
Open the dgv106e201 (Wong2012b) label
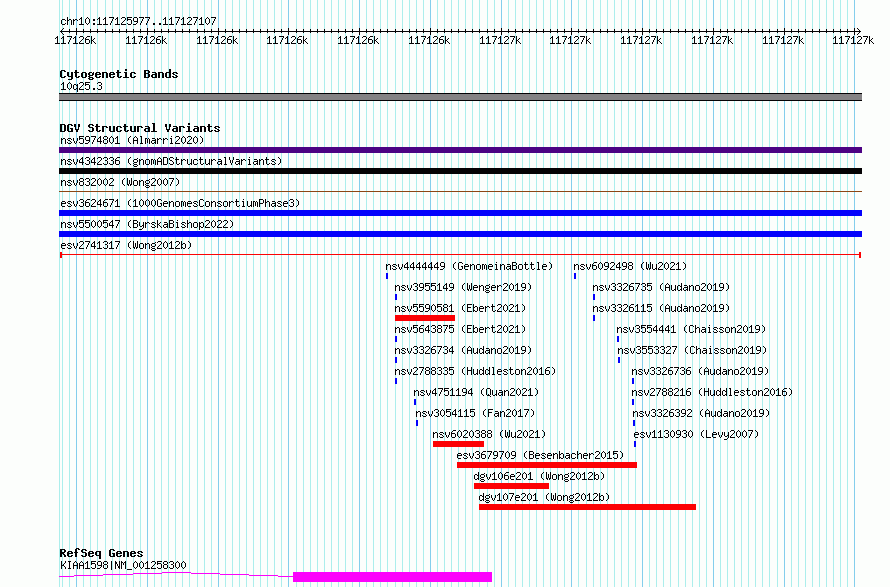click(539, 476)
